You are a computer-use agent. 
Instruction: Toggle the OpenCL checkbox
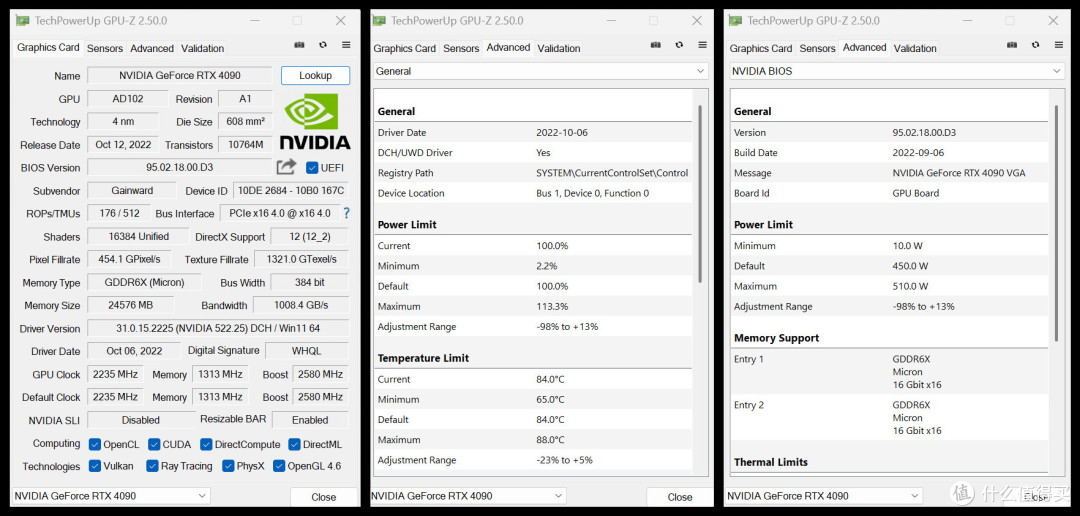click(95, 444)
